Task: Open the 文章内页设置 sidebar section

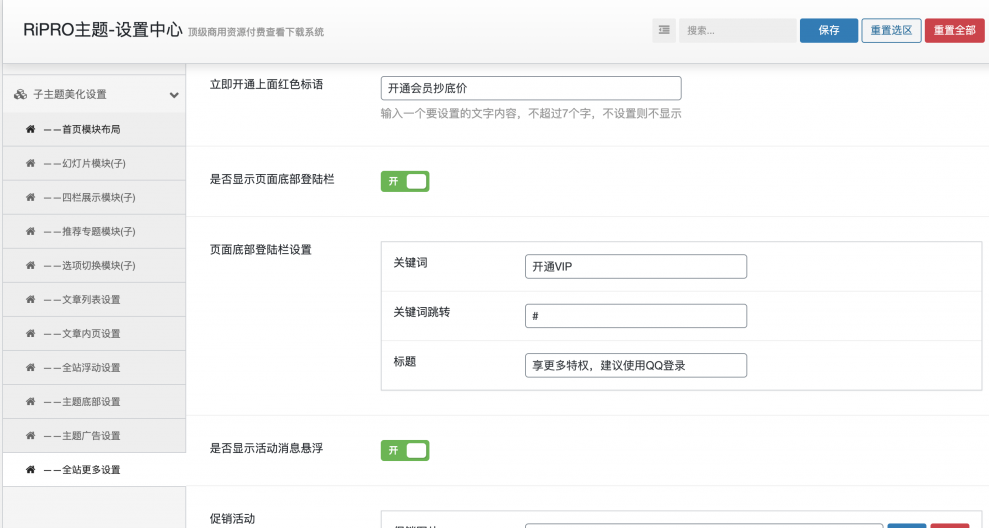Action: pos(90,333)
